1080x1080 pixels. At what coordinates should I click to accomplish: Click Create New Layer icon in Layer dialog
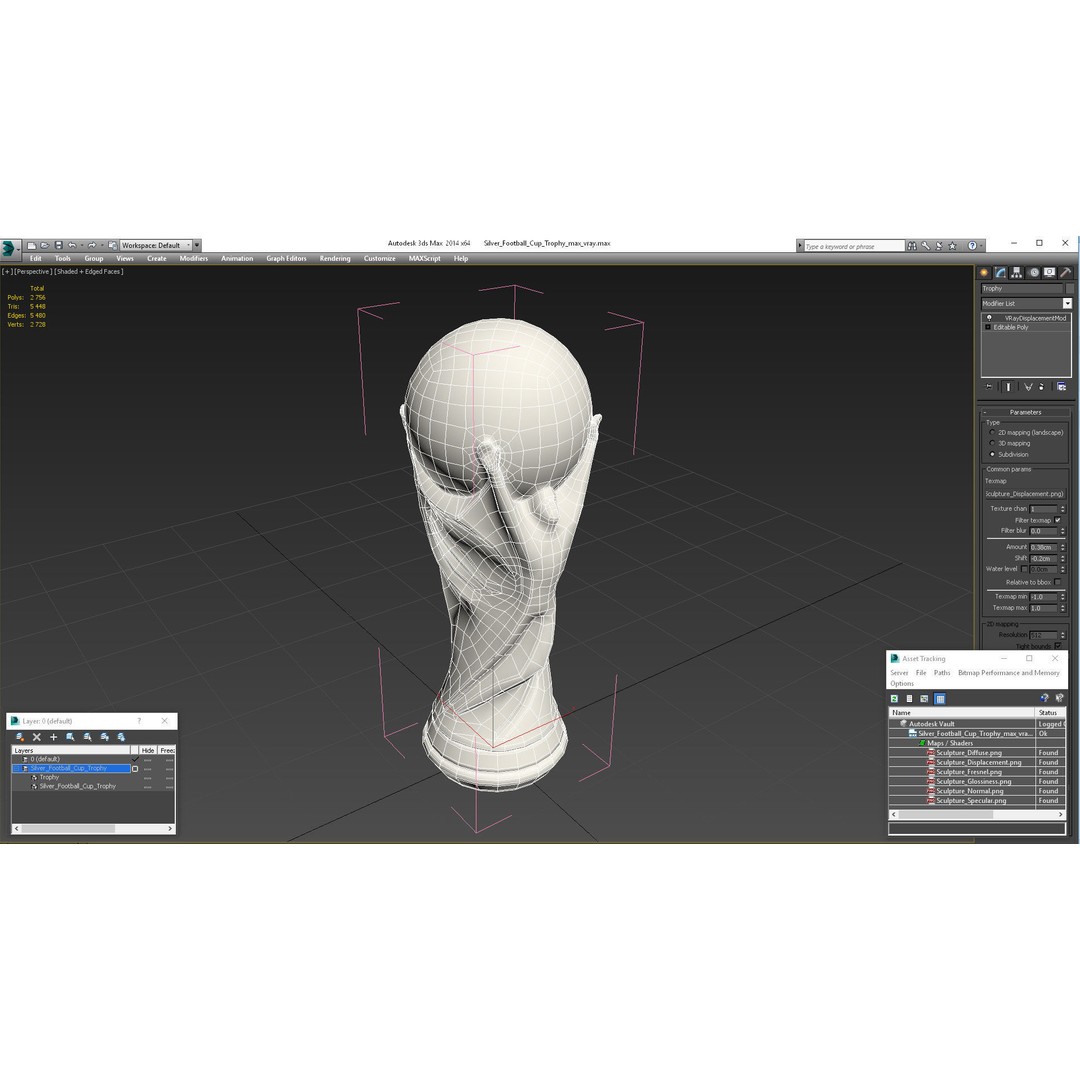point(20,737)
